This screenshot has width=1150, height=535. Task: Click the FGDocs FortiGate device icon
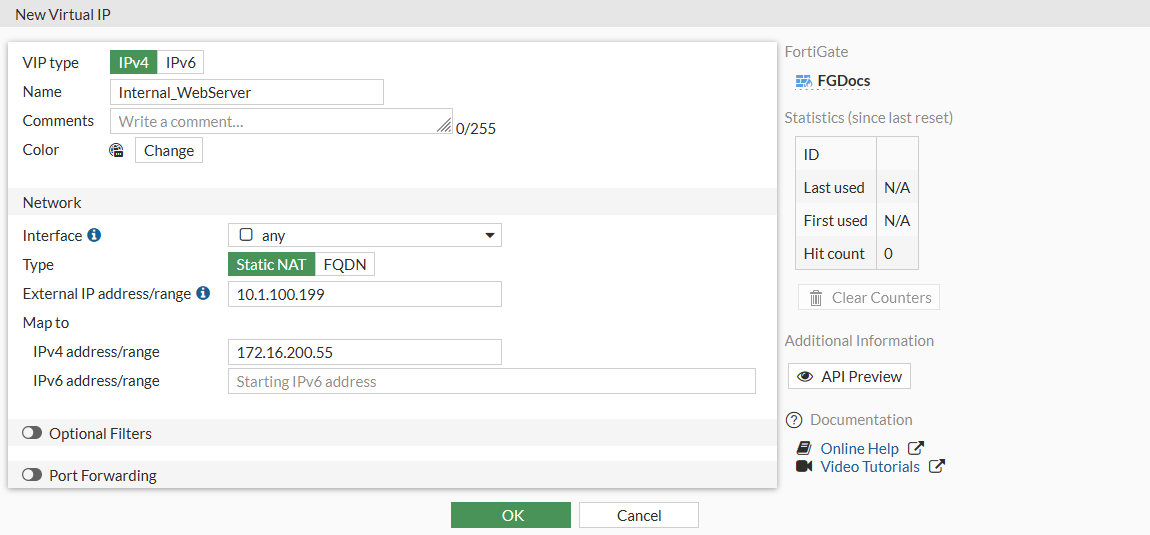pos(803,81)
